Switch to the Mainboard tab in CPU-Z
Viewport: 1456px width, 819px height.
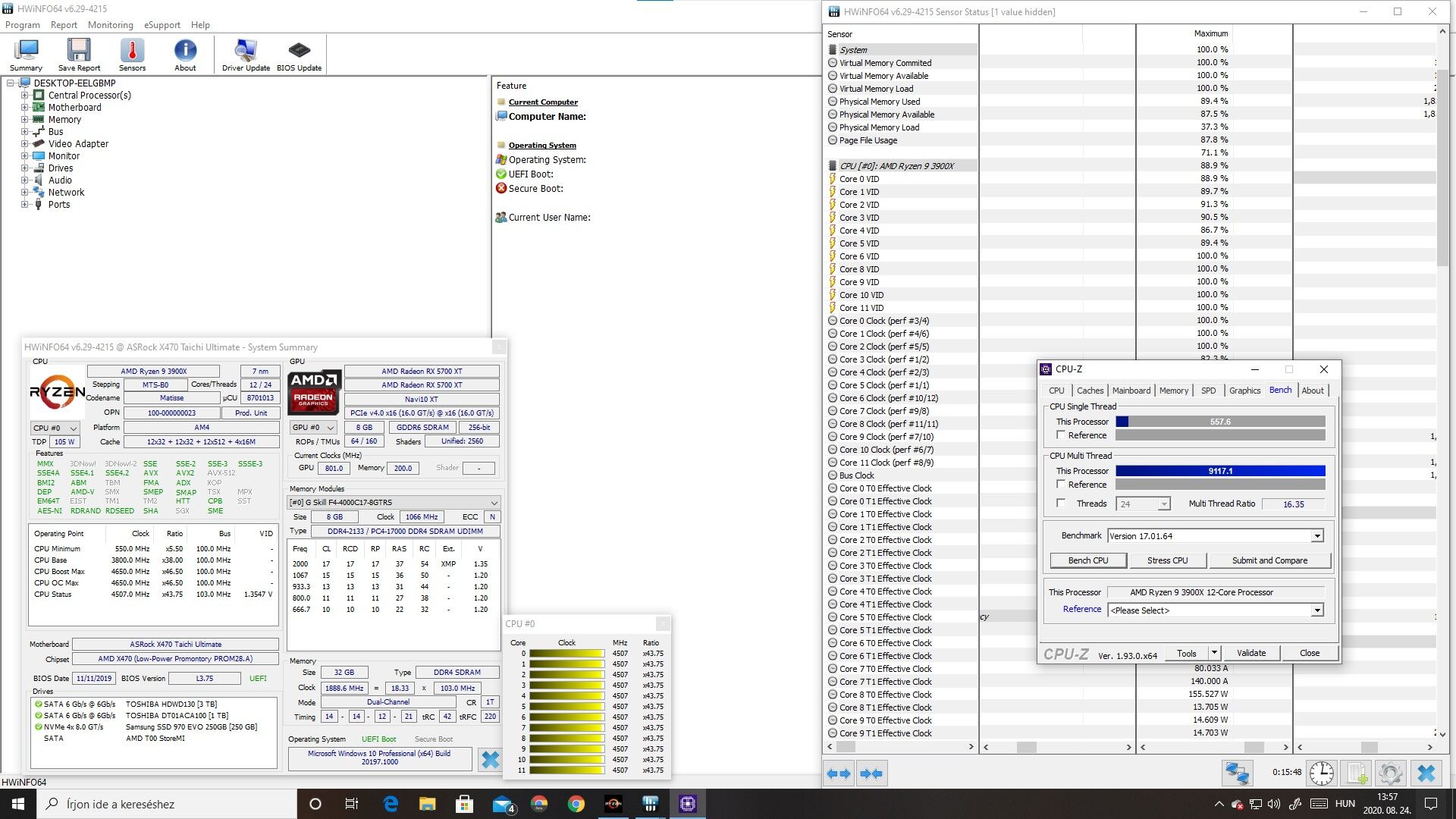[1131, 391]
